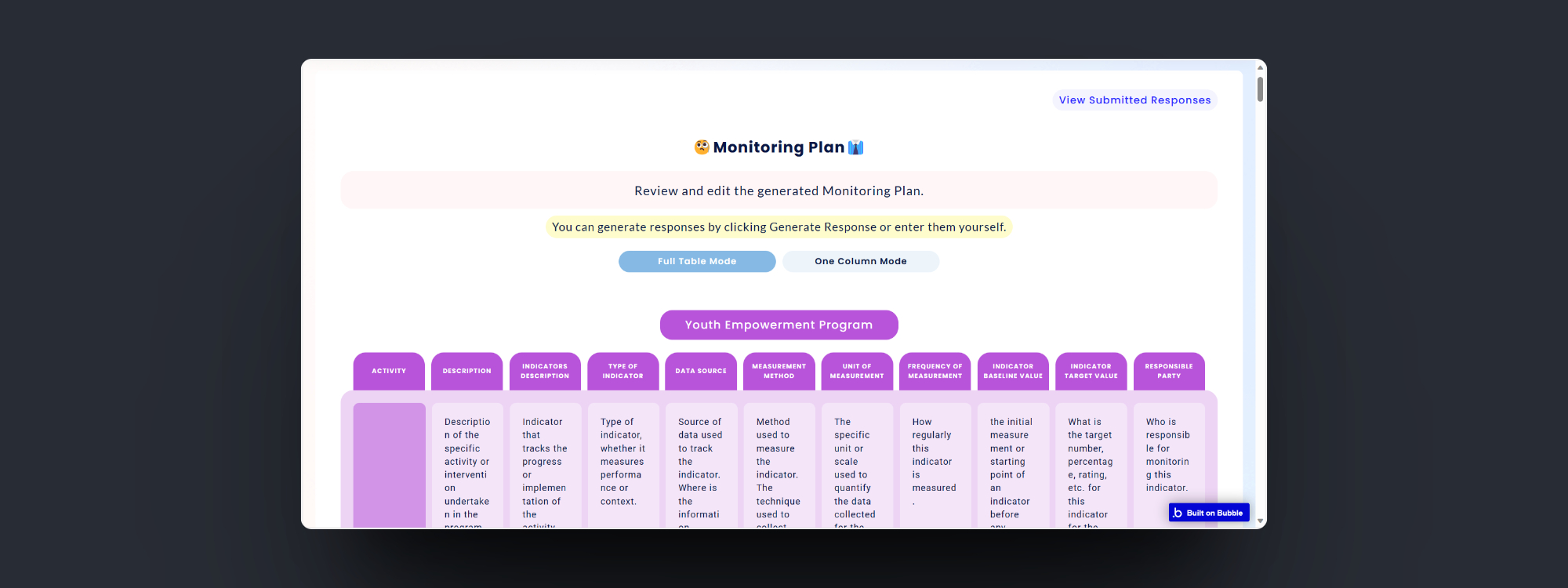Select the Description column header

pyautogui.click(x=466, y=371)
